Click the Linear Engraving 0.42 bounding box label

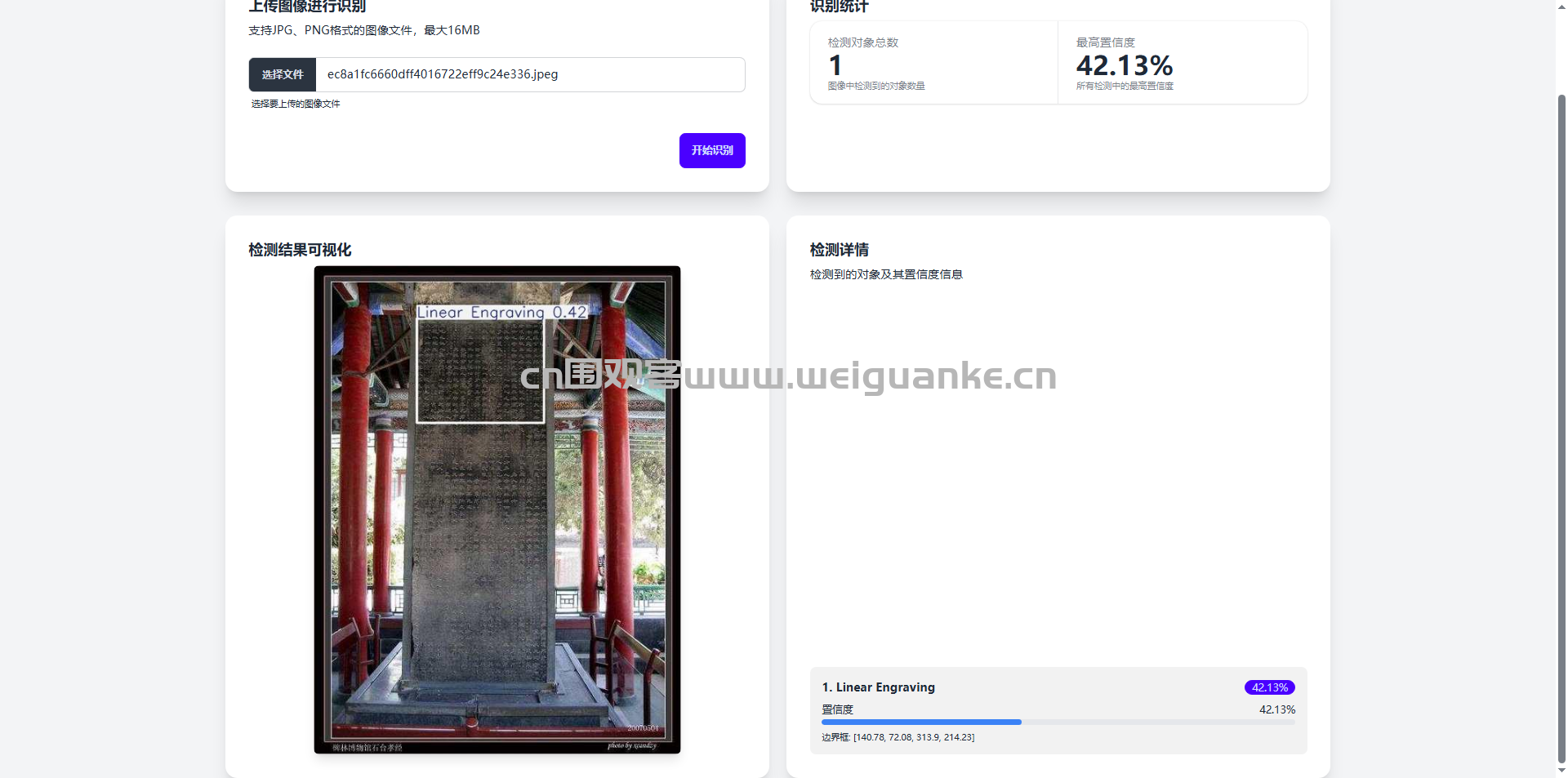(502, 312)
